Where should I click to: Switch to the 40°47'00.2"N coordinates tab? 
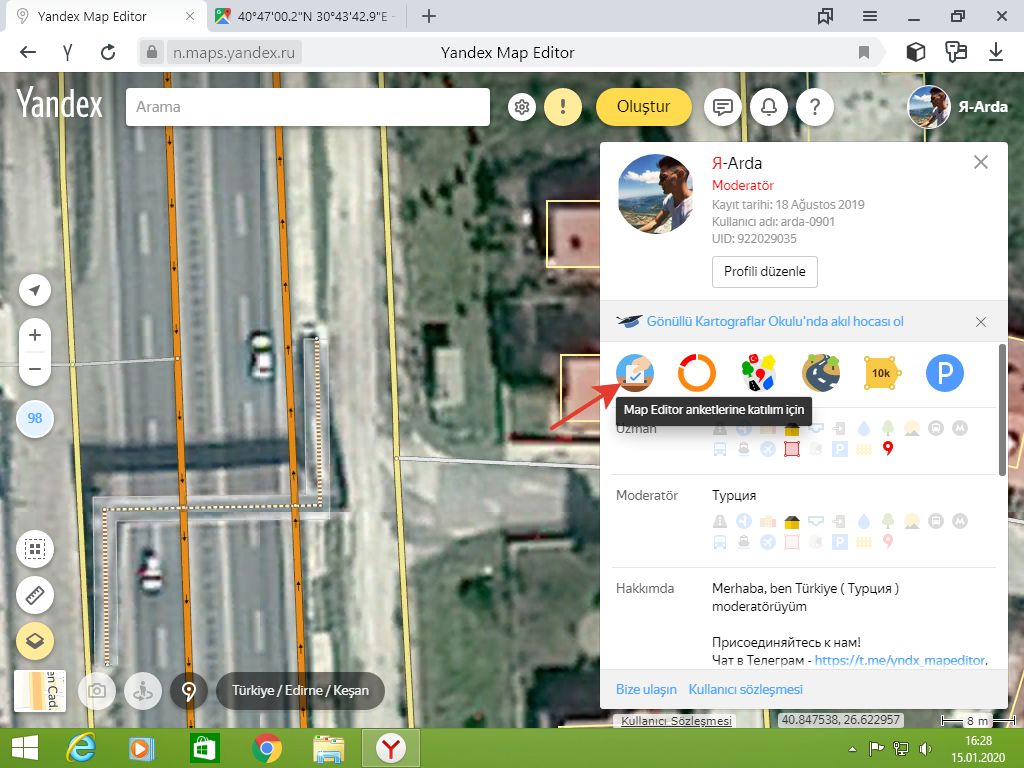click(x=312, y=16)
